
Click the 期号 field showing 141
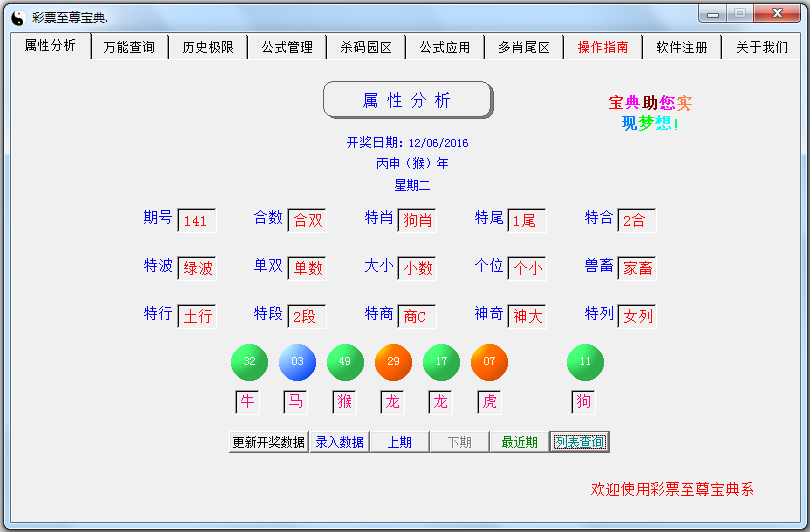pyautogui.click(x=197, y=221)
